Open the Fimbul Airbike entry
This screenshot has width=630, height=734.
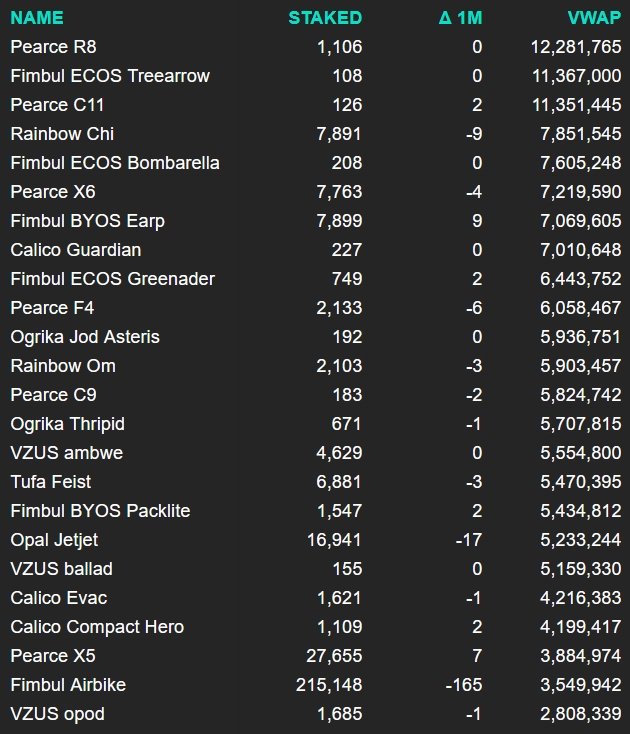point(67,685)
